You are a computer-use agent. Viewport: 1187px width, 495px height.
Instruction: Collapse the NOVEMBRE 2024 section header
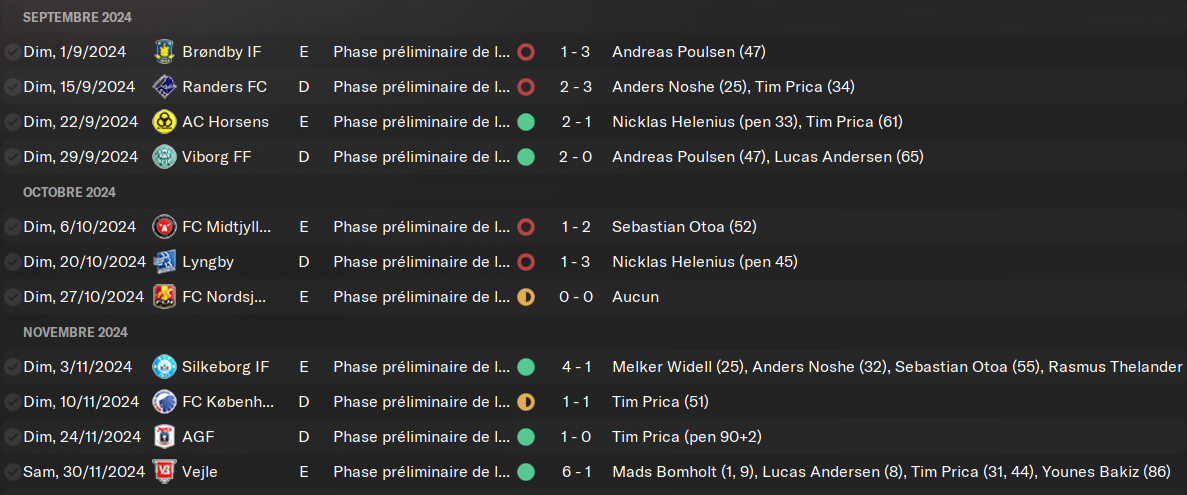click(x=76, y=332)
